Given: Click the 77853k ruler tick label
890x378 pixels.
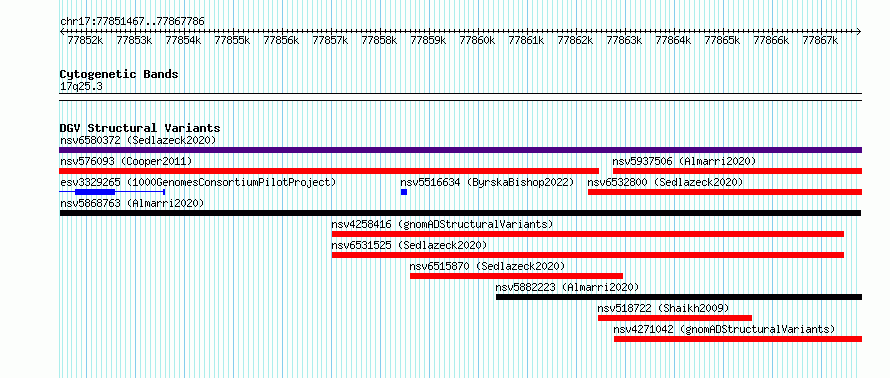Looking at the screenshot, I should (134, 40).
